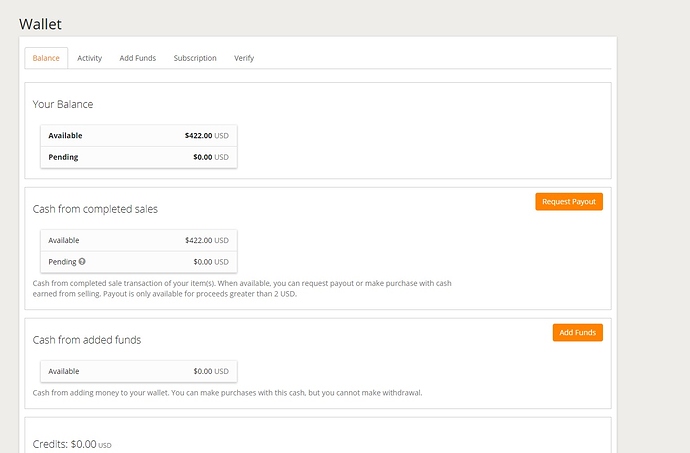
Task: Select the bold Pending $0.00 USD value
Action: (211, 157)
